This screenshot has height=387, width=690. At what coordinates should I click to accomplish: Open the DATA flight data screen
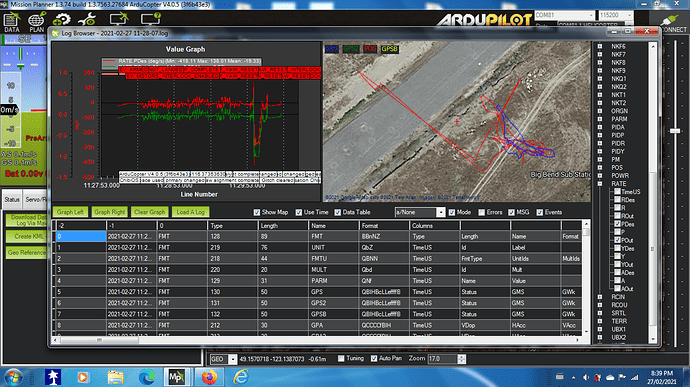(x=12, y=22)
